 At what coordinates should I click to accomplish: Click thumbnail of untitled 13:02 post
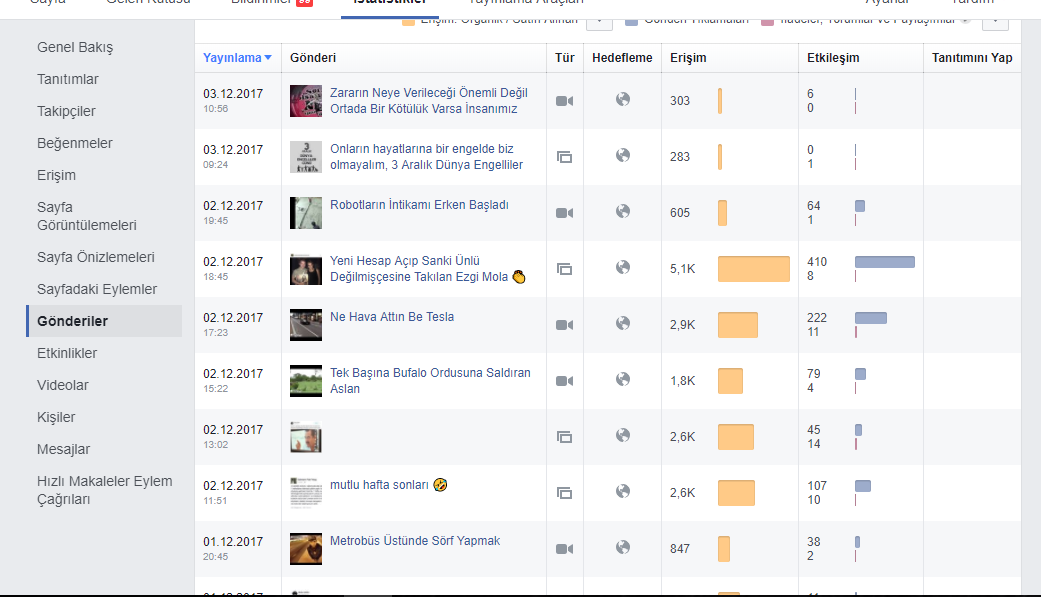click(x=306, y=437)
